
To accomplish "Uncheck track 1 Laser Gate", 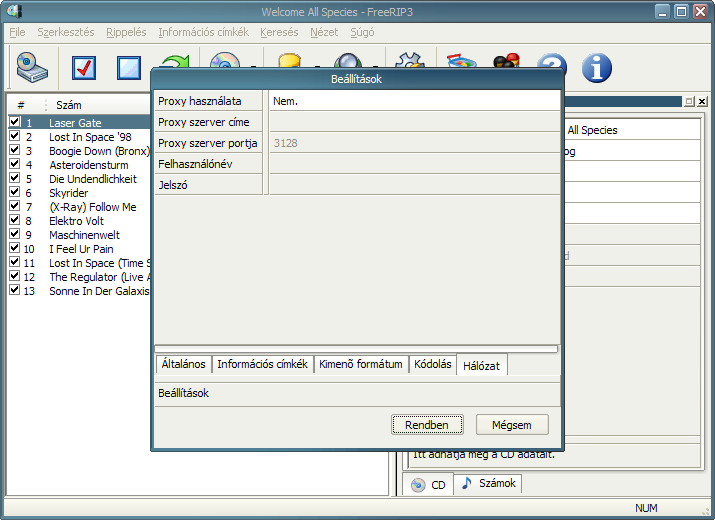I will (x=15, y=122).
